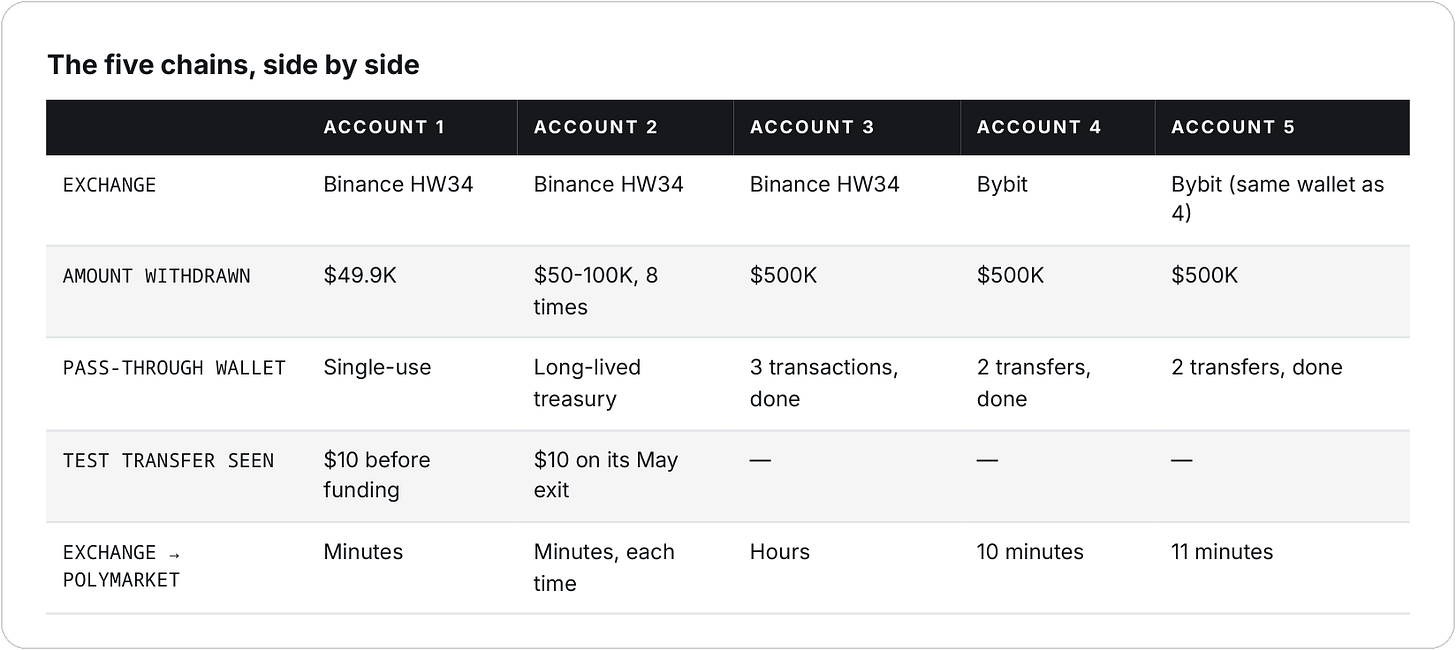
Task: Click the ACCOUNT 1 column header
Action: click(x=384, y=127)
